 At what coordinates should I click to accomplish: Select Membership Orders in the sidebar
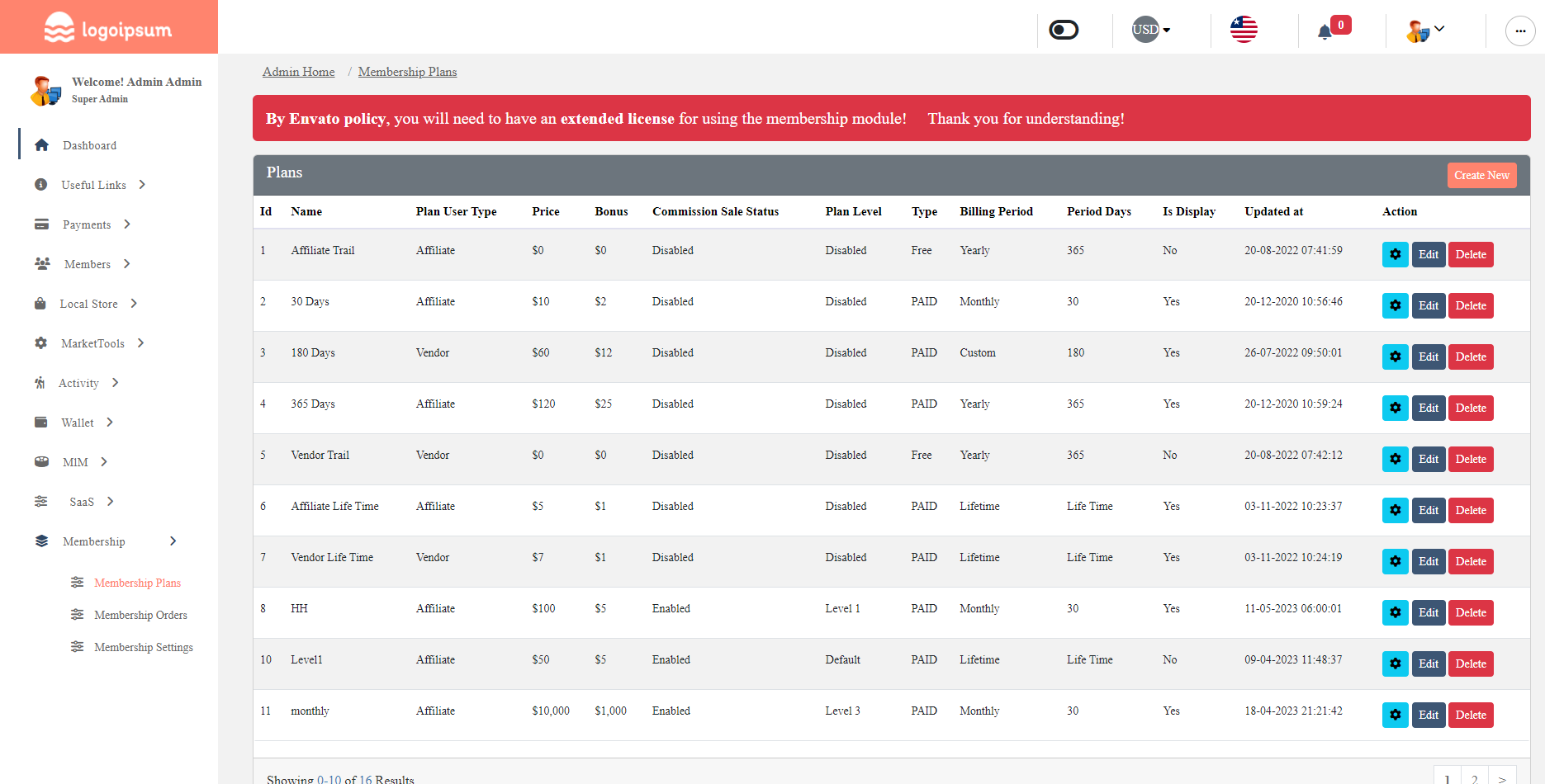(x=140, y=615)
